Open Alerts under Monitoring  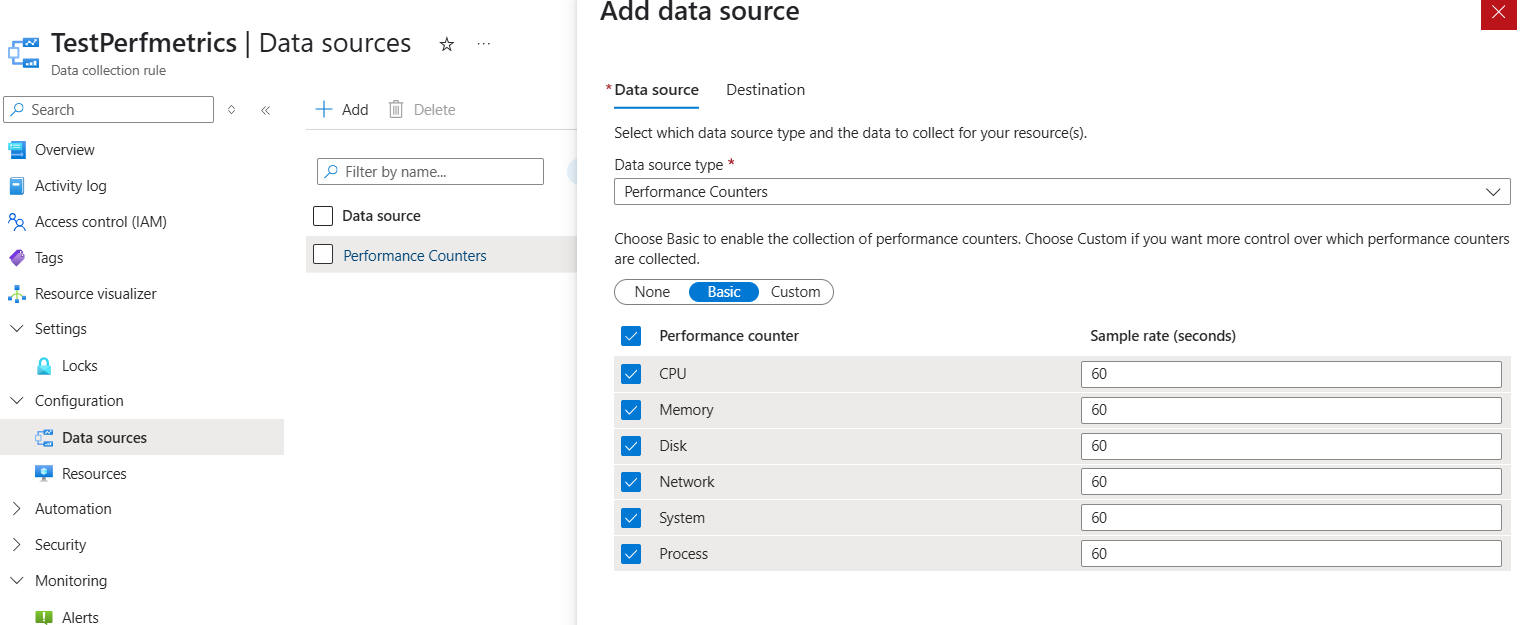(80, 618)
